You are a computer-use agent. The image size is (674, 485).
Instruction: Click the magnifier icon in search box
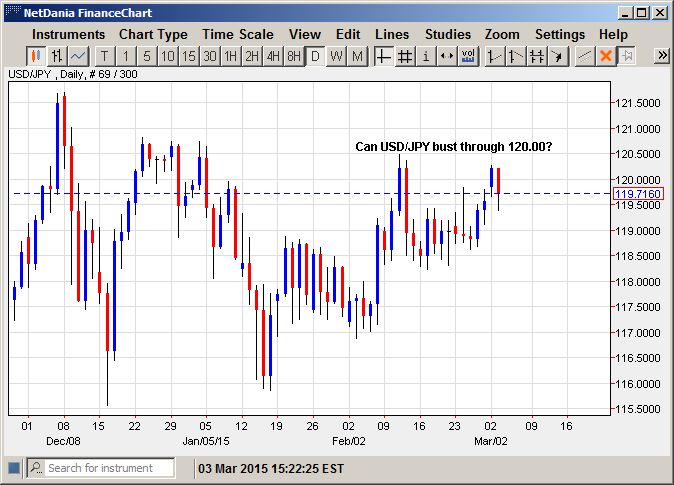click(37, 467)
